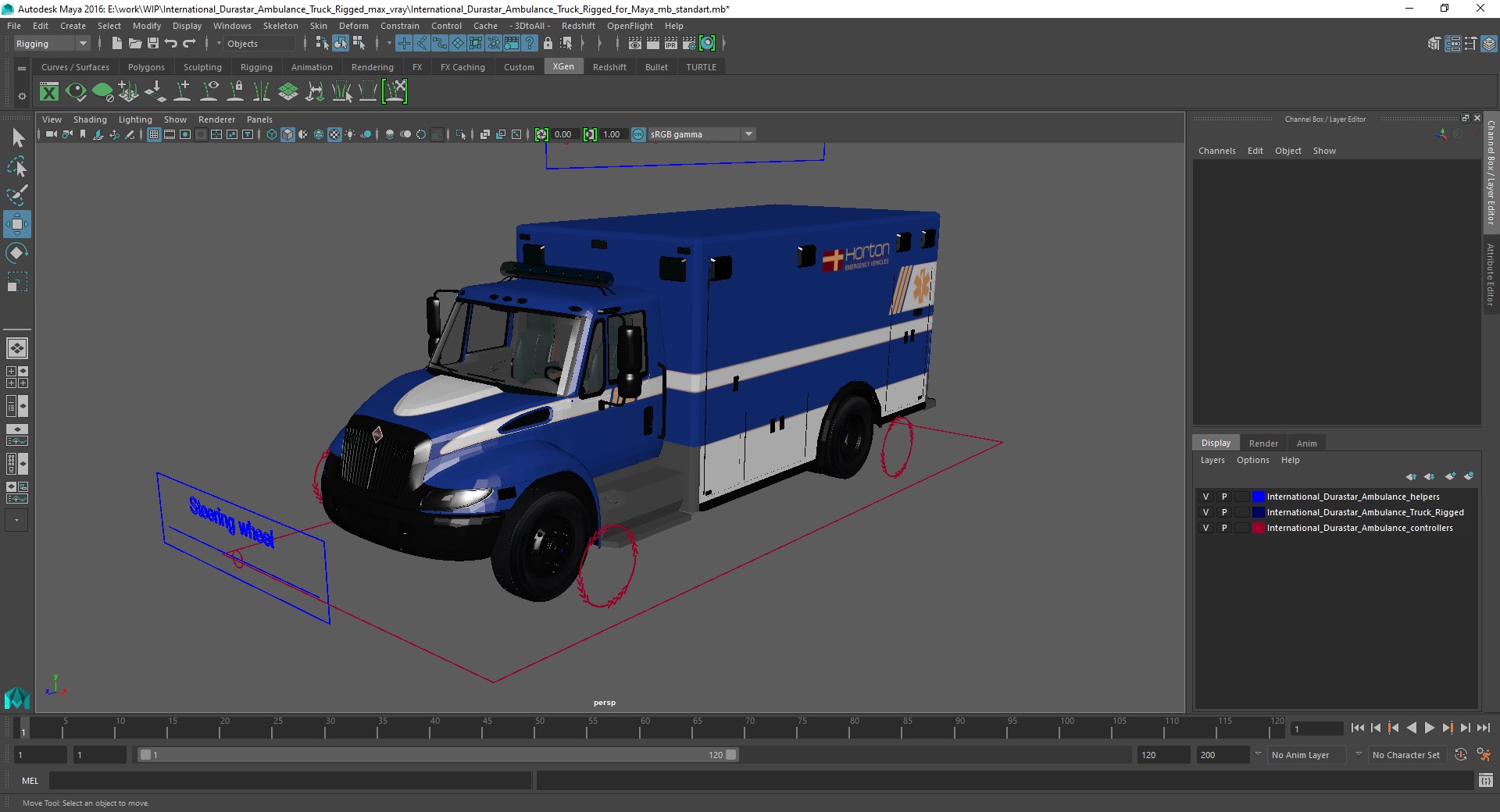Select the arrow Select tool

pyautogui.click(x=17, y=138)
